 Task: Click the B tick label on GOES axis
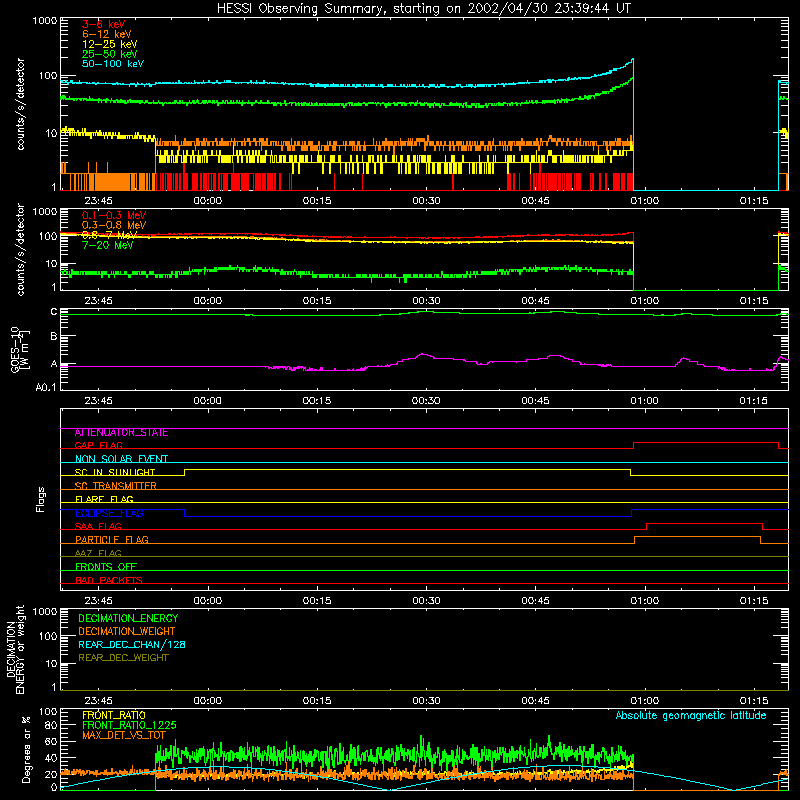[x=54, y=336]
